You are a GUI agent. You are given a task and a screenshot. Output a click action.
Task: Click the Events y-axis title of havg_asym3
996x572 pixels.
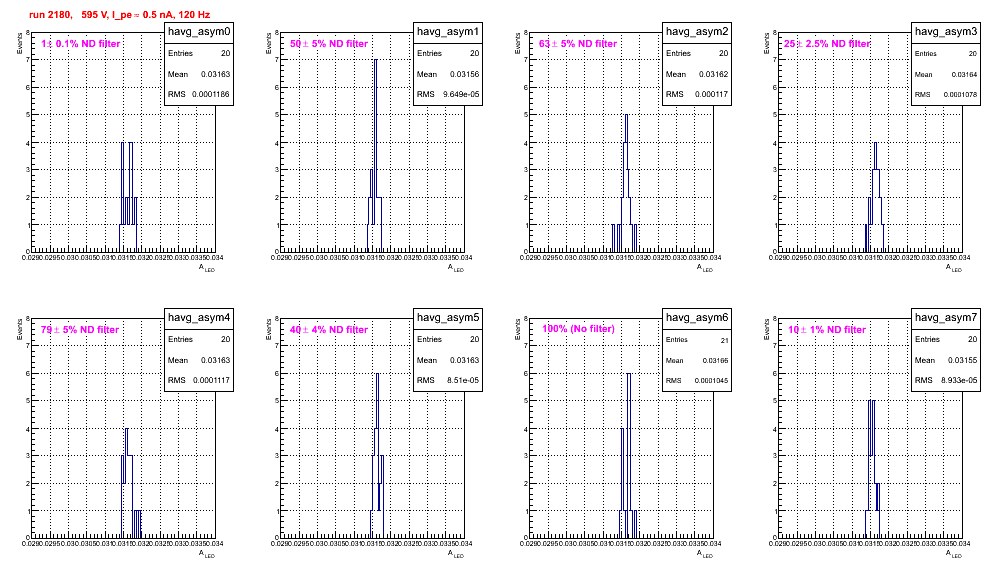point(766,43)
